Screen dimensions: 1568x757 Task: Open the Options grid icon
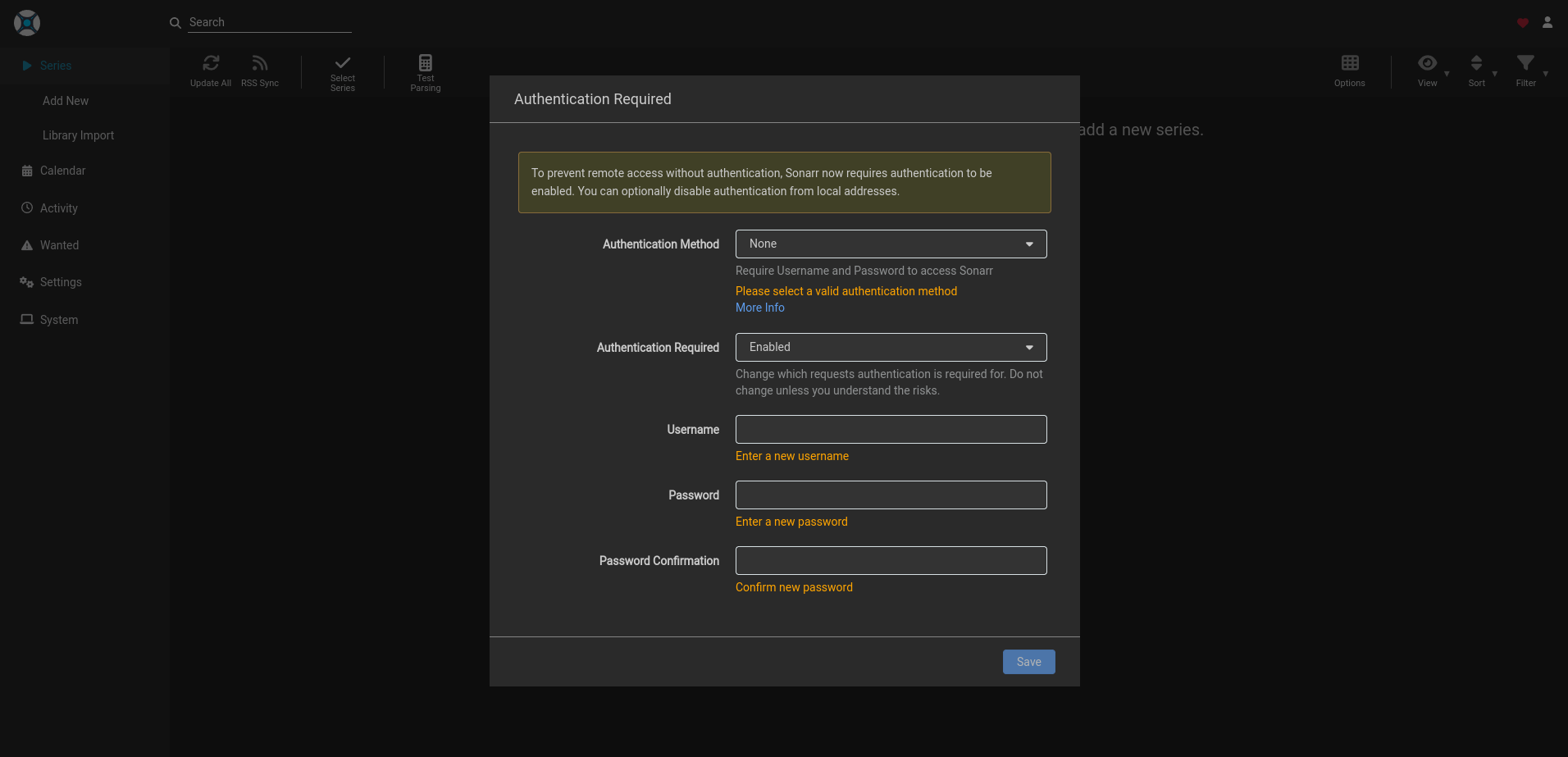tap(1350, 63)
